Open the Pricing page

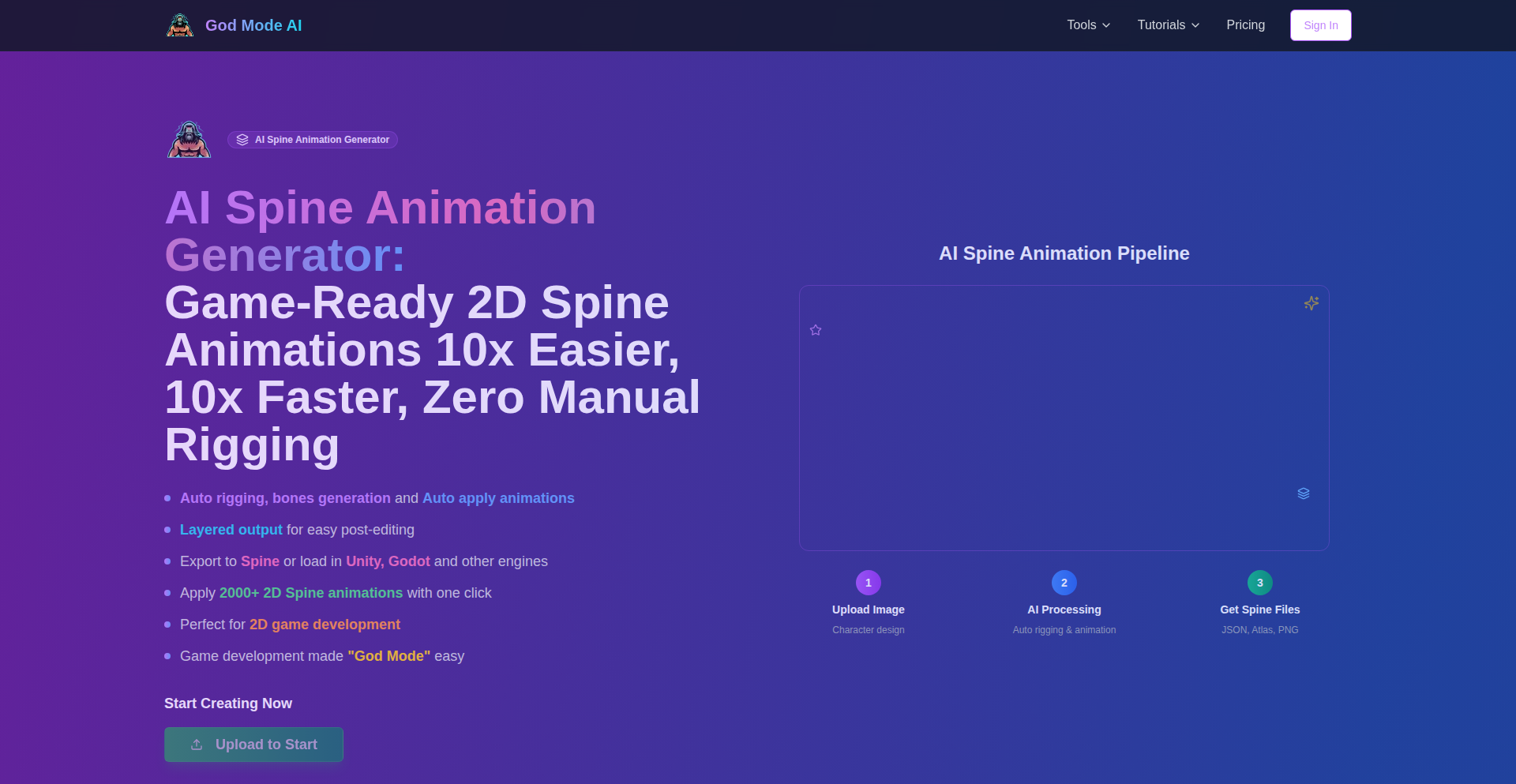click(1245, 25)
